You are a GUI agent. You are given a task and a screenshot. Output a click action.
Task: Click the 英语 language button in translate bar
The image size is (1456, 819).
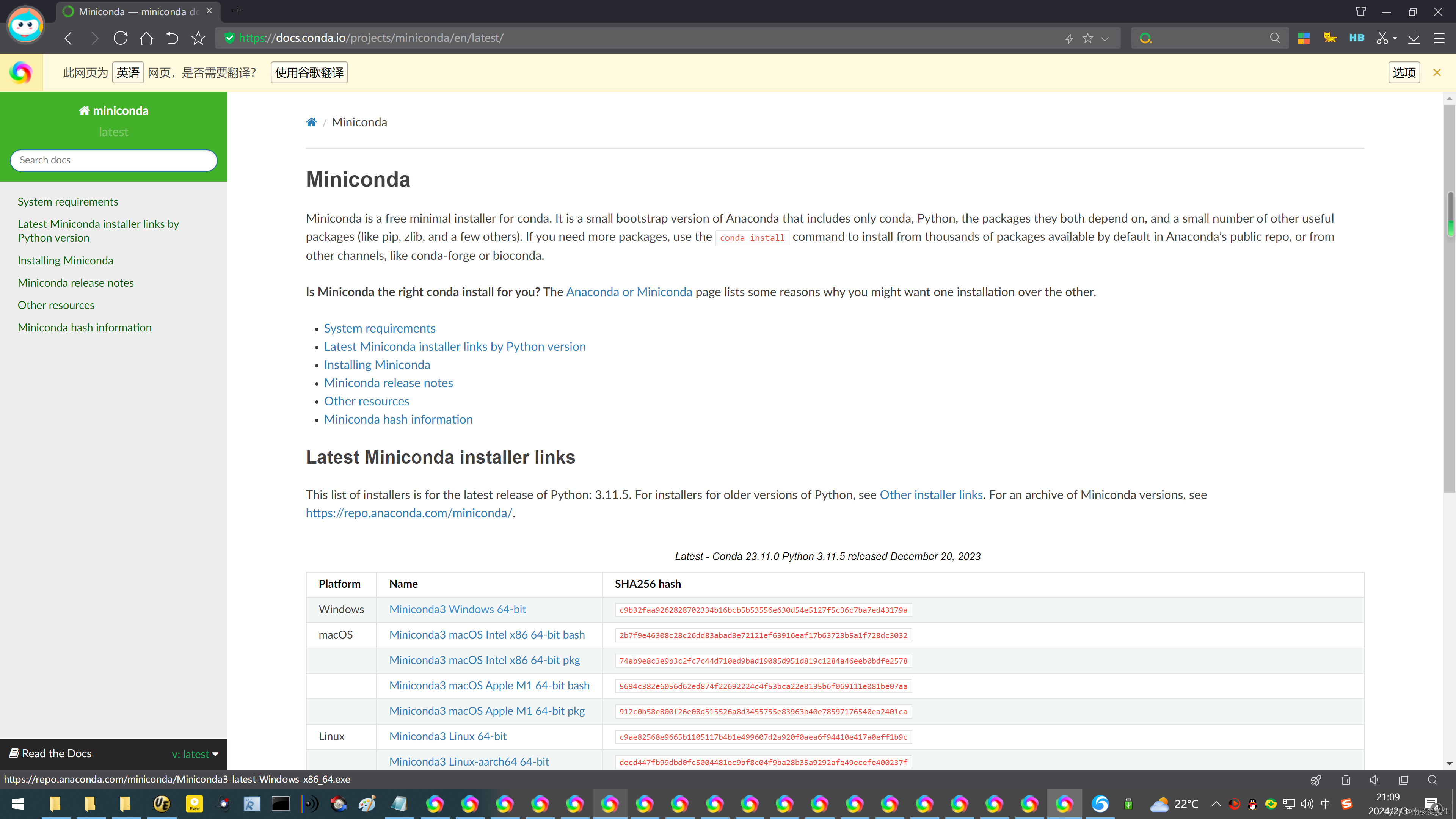[x=128, y=72]
